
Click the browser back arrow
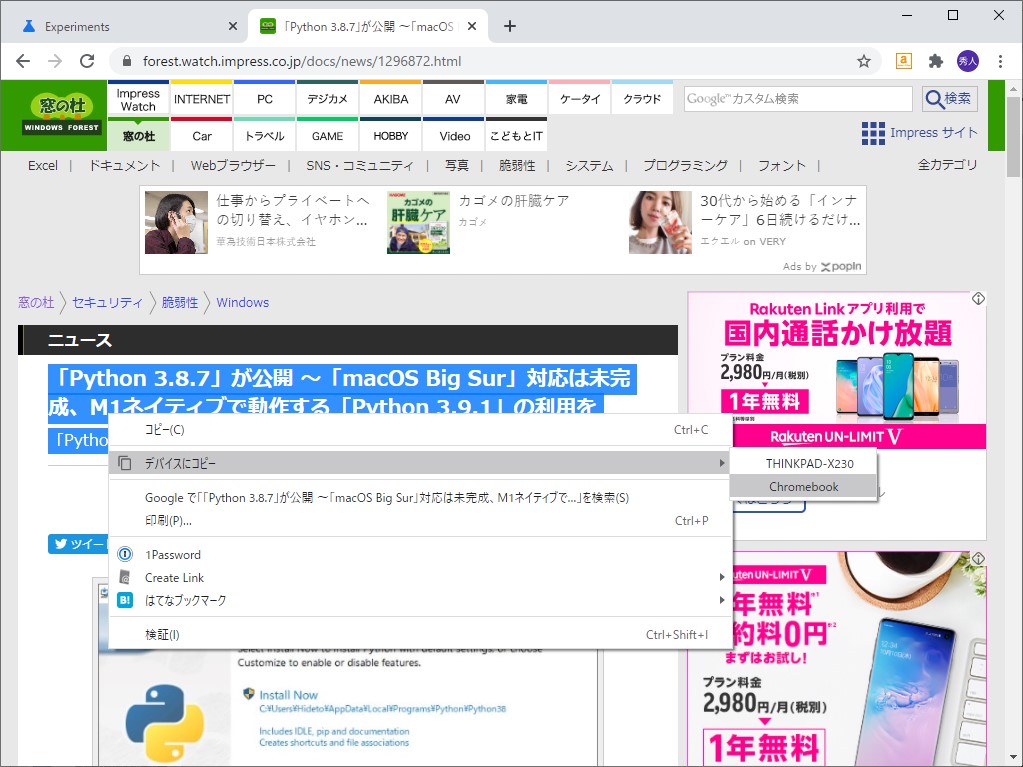tap(22, 61)
